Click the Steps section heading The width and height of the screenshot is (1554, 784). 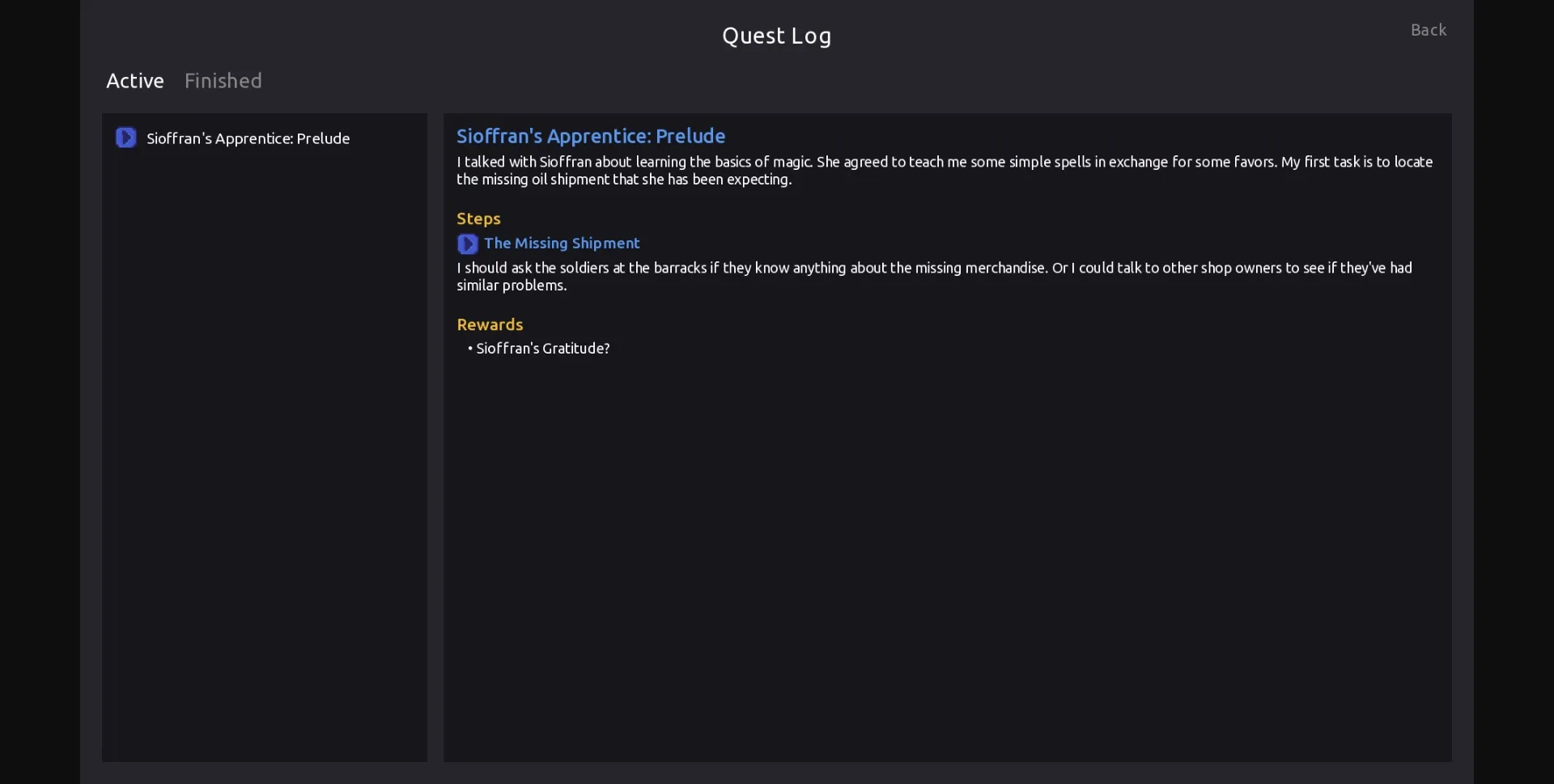pos(478,218)
